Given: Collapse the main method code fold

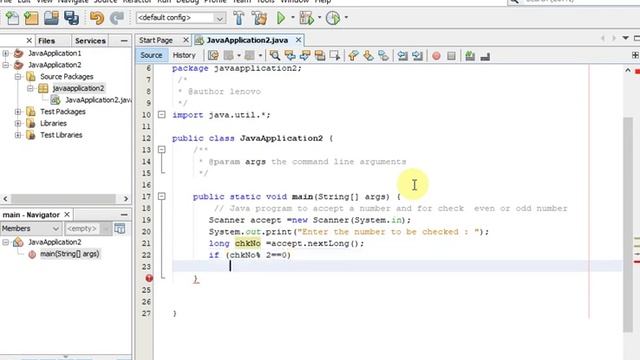Looking at the screenshot, I should coord(162,196).
